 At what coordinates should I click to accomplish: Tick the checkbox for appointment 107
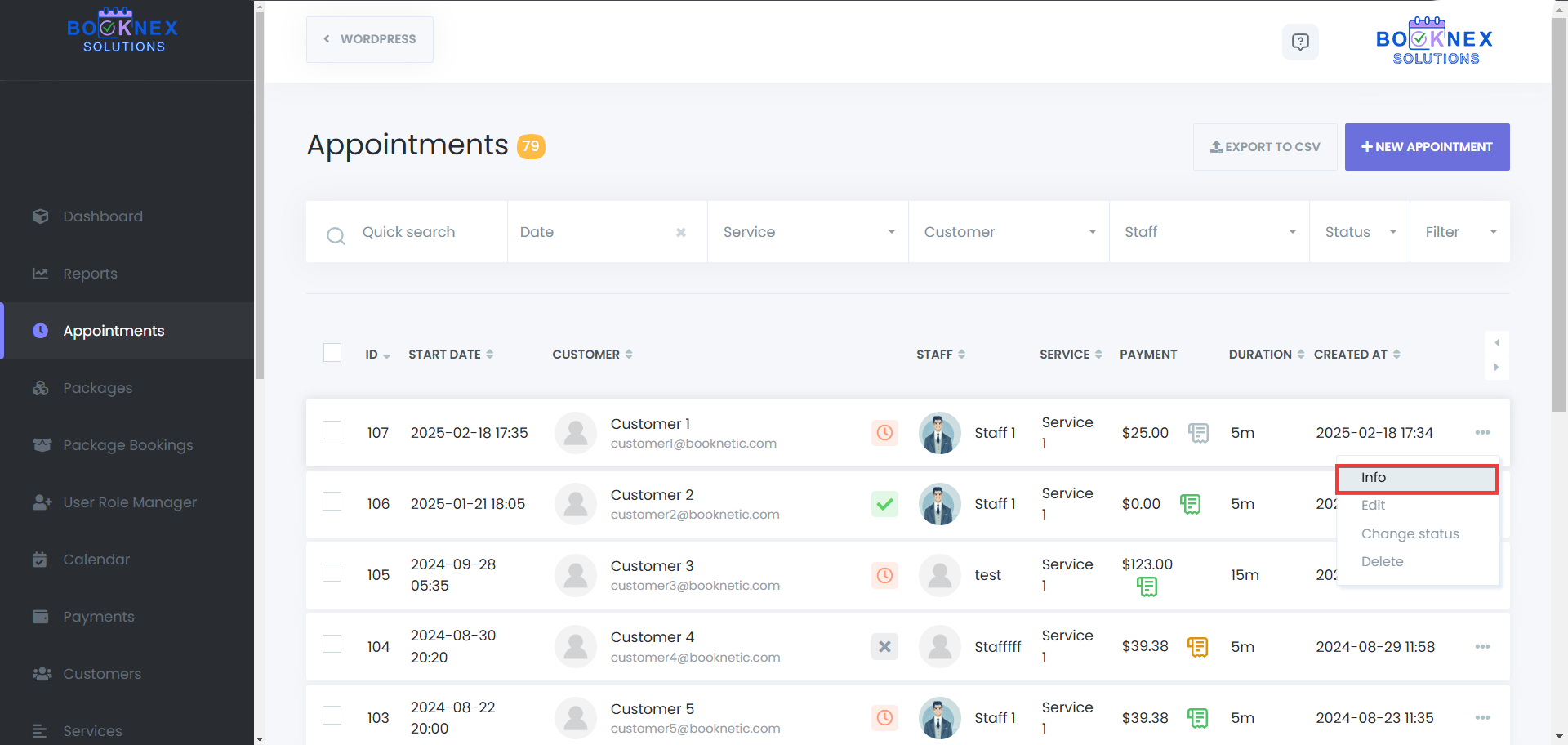click(332, 430)
